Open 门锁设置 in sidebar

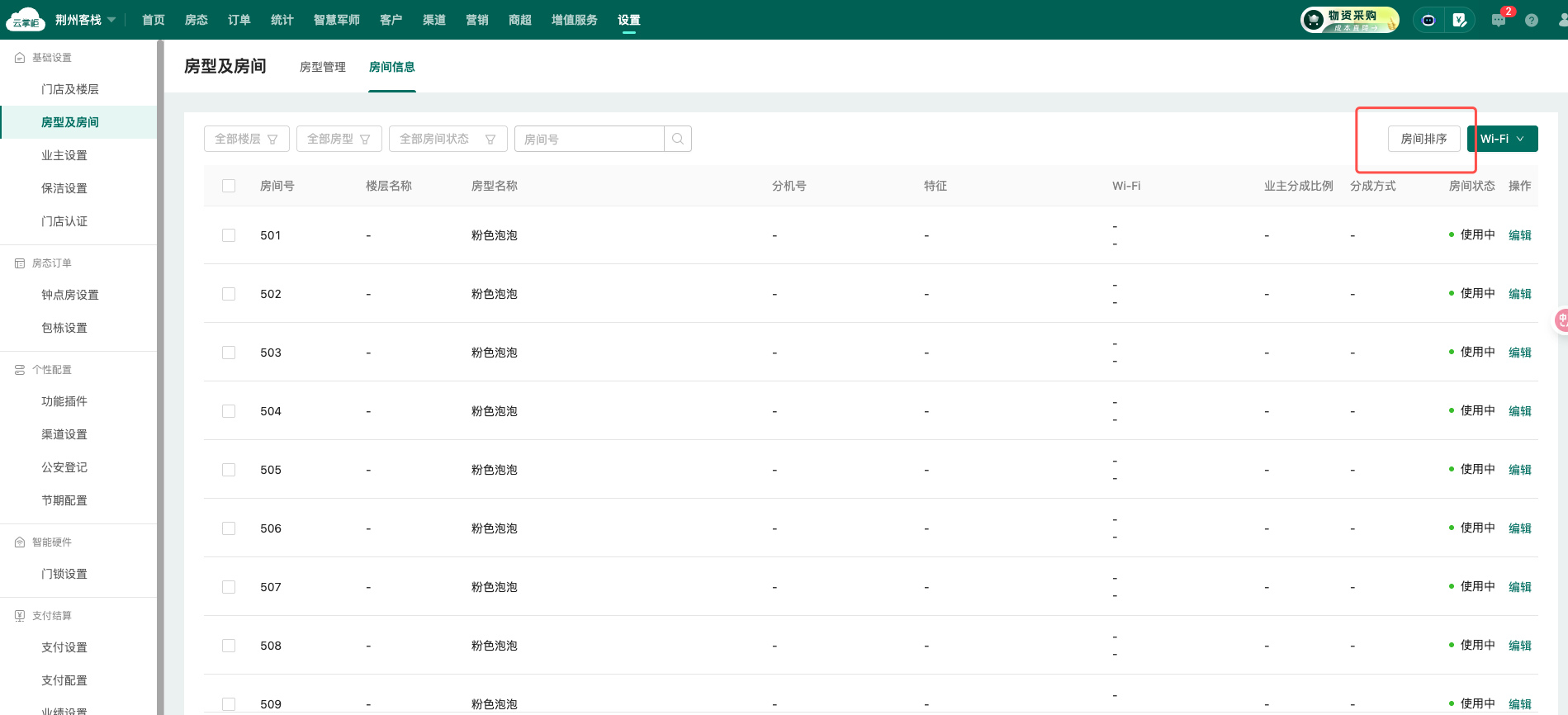64,574
